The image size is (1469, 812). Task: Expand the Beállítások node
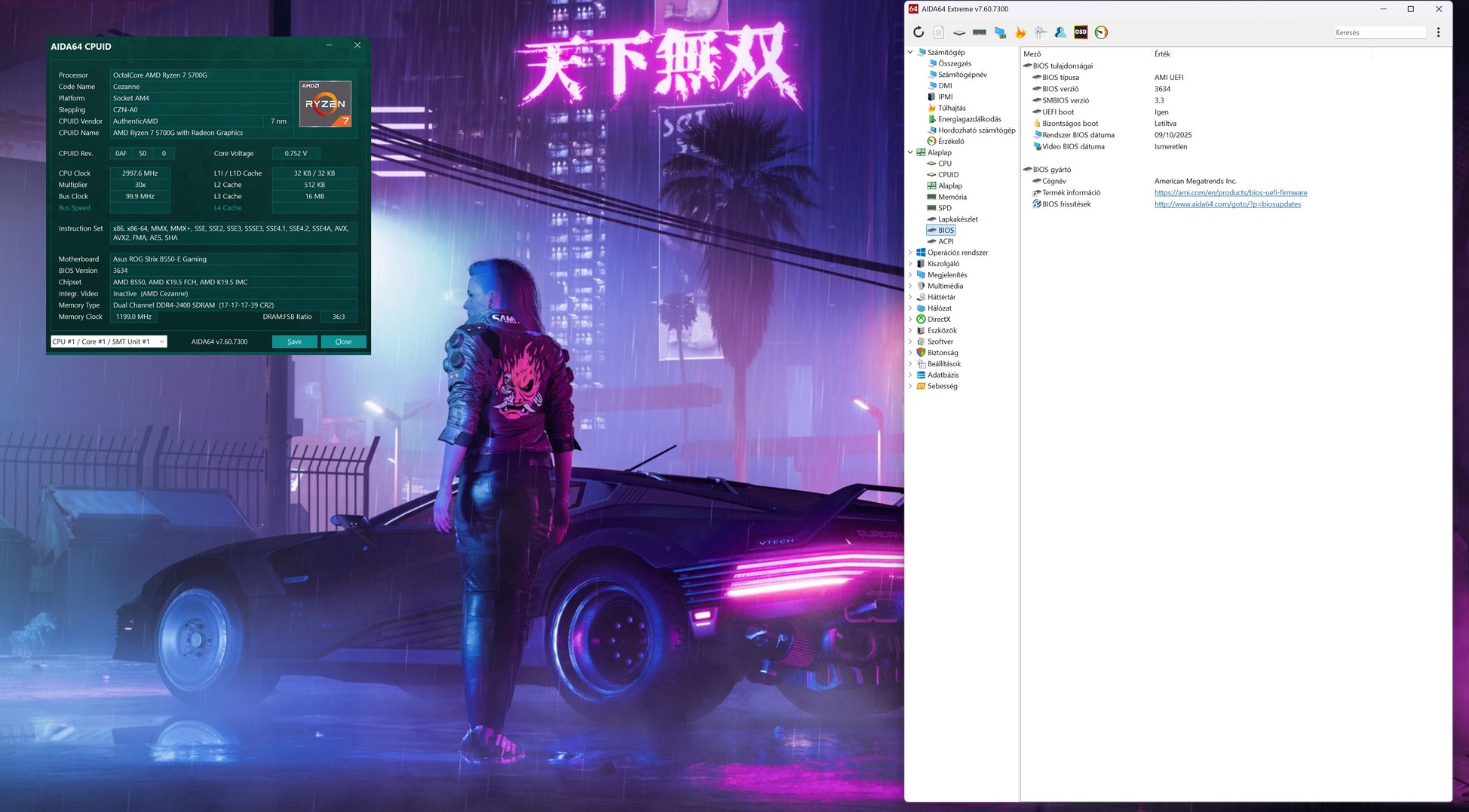pos(910,363)
